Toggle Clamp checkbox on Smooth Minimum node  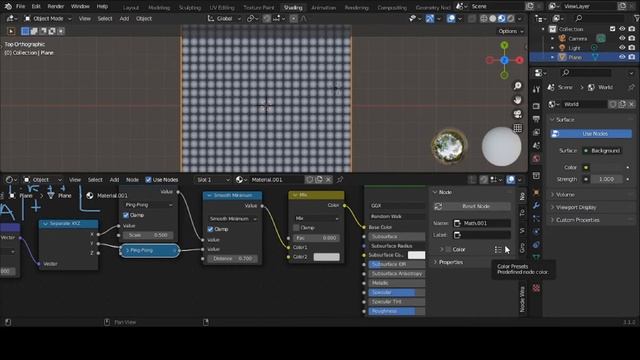pos(210,229)
